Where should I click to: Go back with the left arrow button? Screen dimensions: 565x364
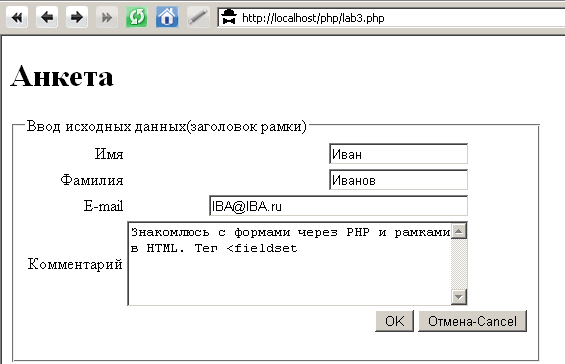tap(47, 17)
